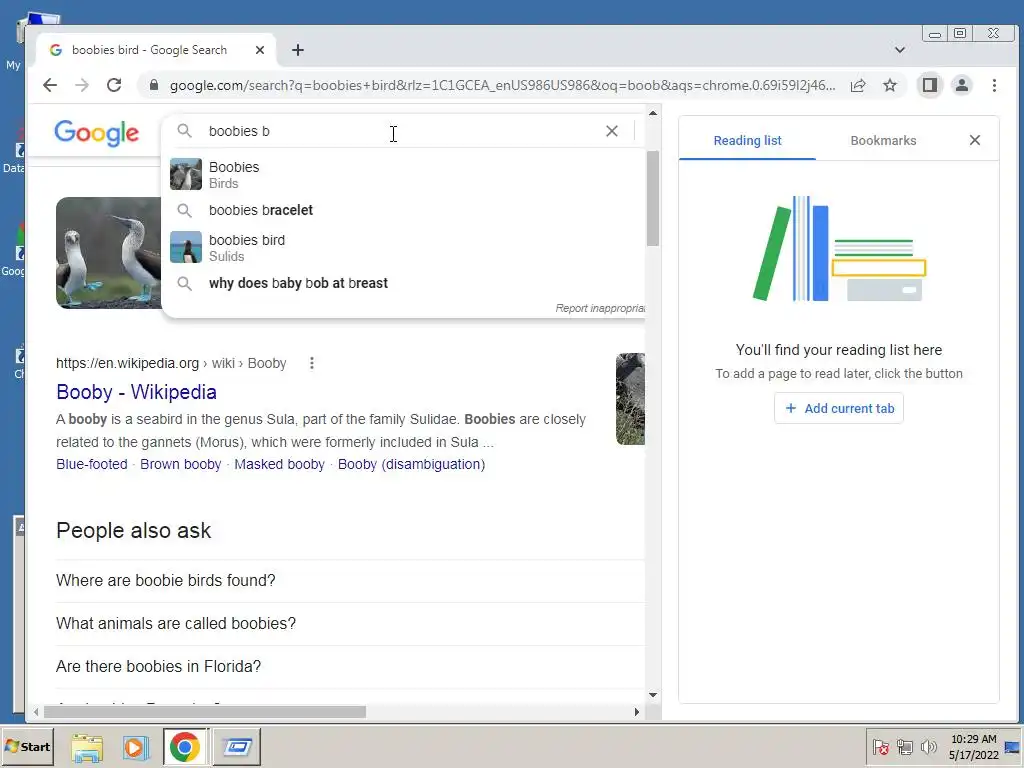Open Windows Explorer from the taskbar
Viewport: 1024px width, 768px height.
(87, 746)
